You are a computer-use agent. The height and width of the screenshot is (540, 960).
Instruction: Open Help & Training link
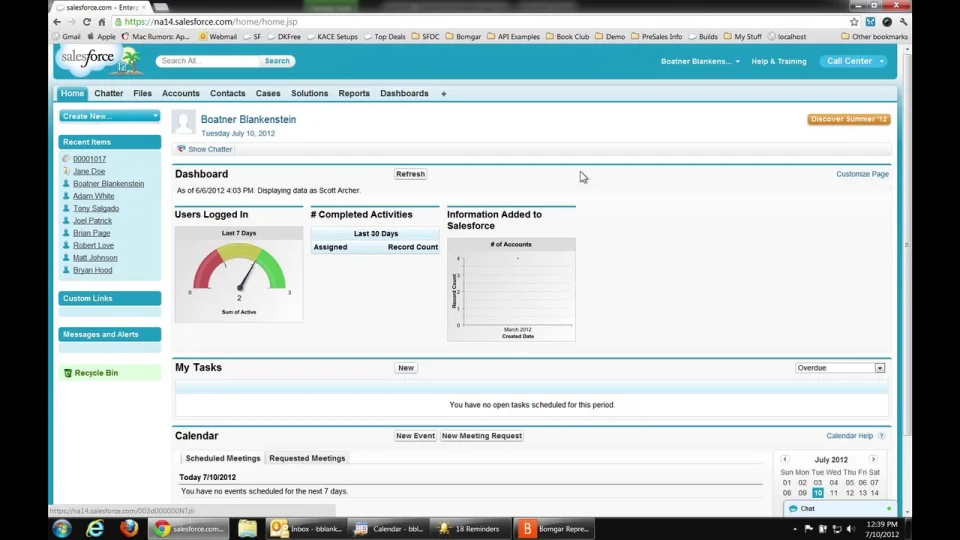(779, 61)
